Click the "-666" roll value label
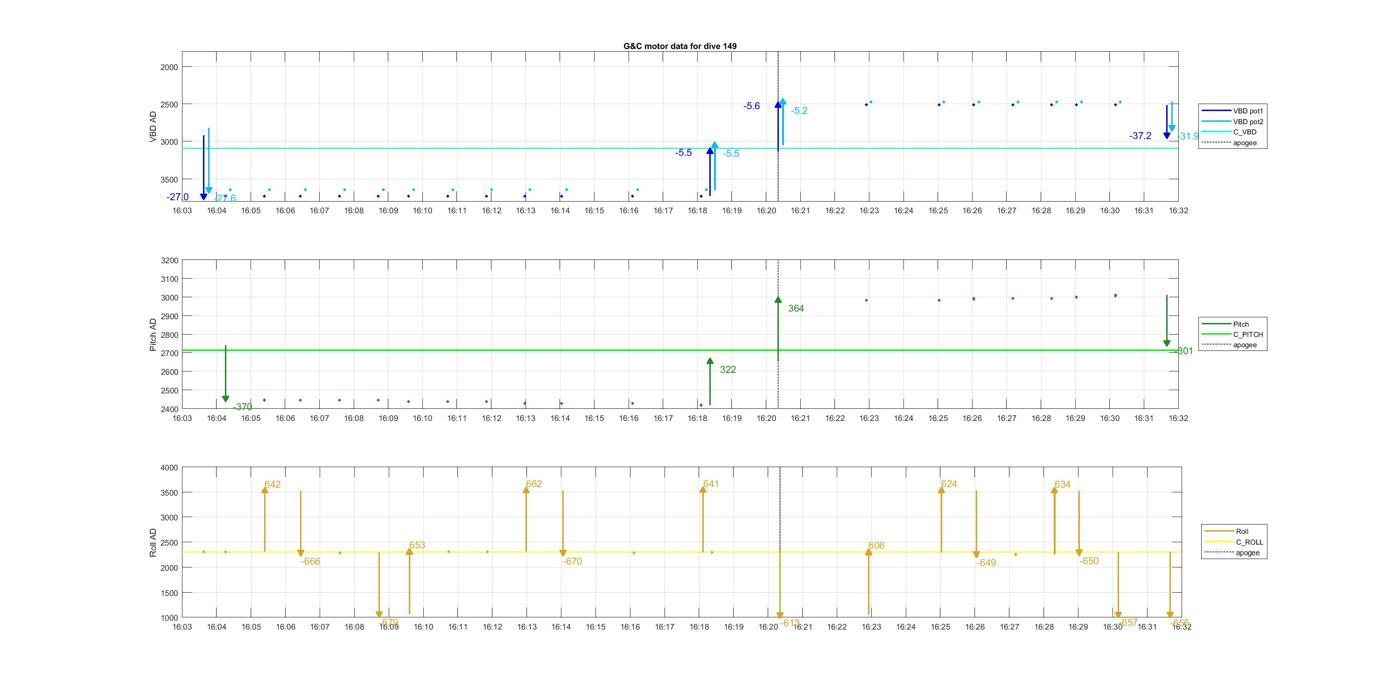1400x693 pixels. click(x=311, y=562)
